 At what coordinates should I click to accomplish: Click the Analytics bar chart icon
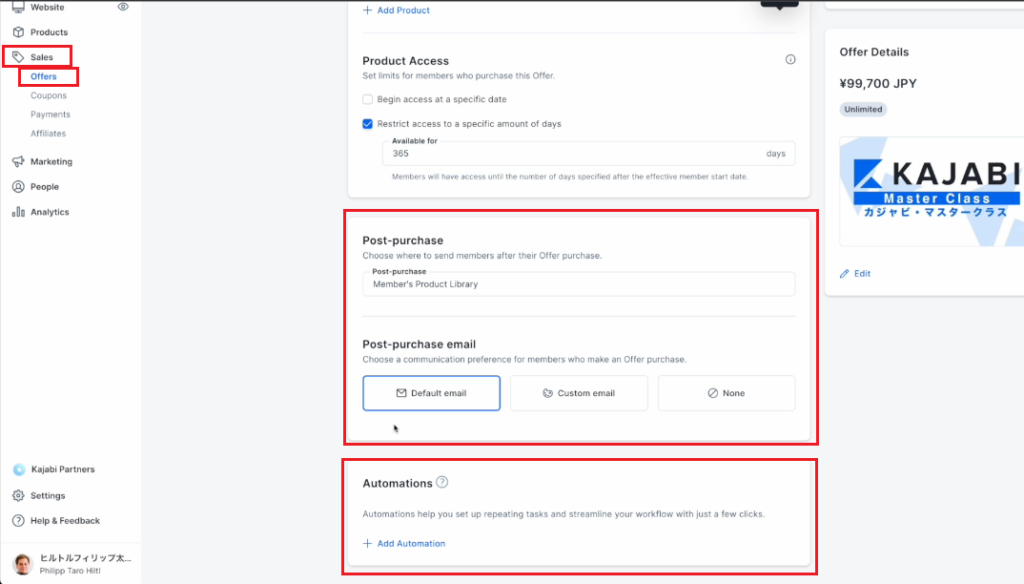click(18, 212)
